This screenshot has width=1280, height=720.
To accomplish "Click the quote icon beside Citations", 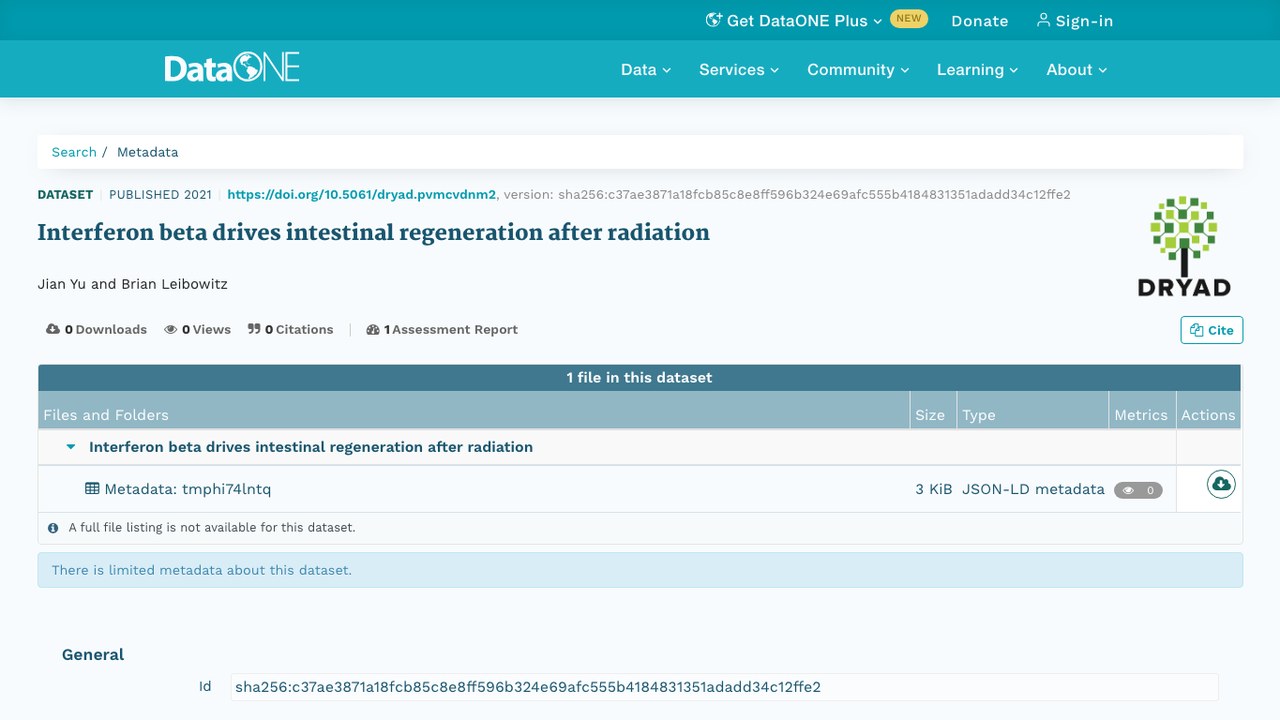I will click(x=254, y=329).
